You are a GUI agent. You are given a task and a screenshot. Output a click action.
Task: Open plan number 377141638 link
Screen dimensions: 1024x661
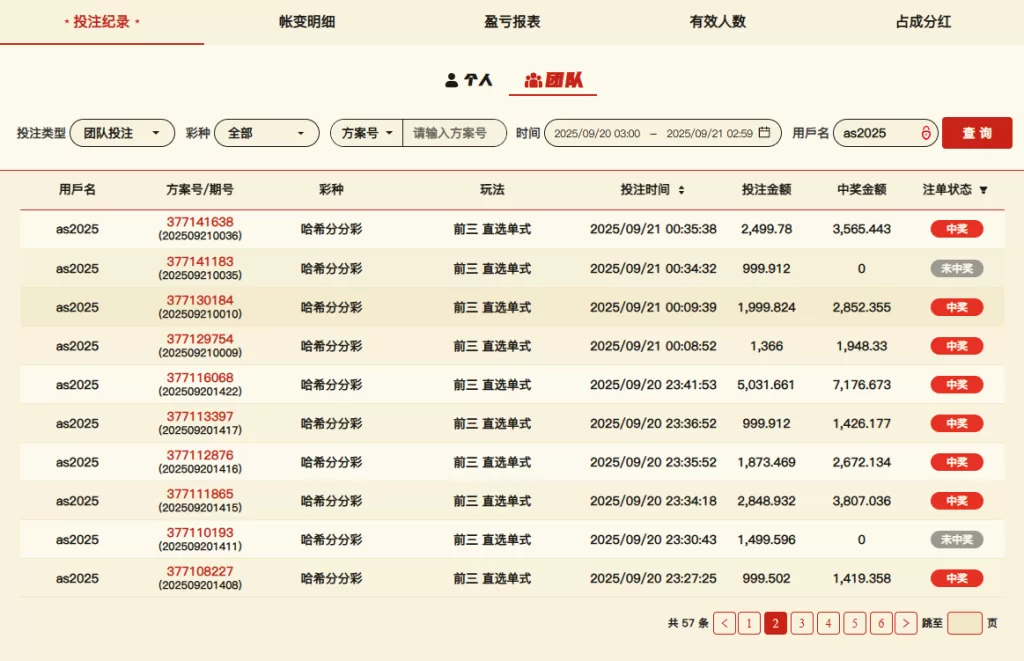(x=200, y=222)
